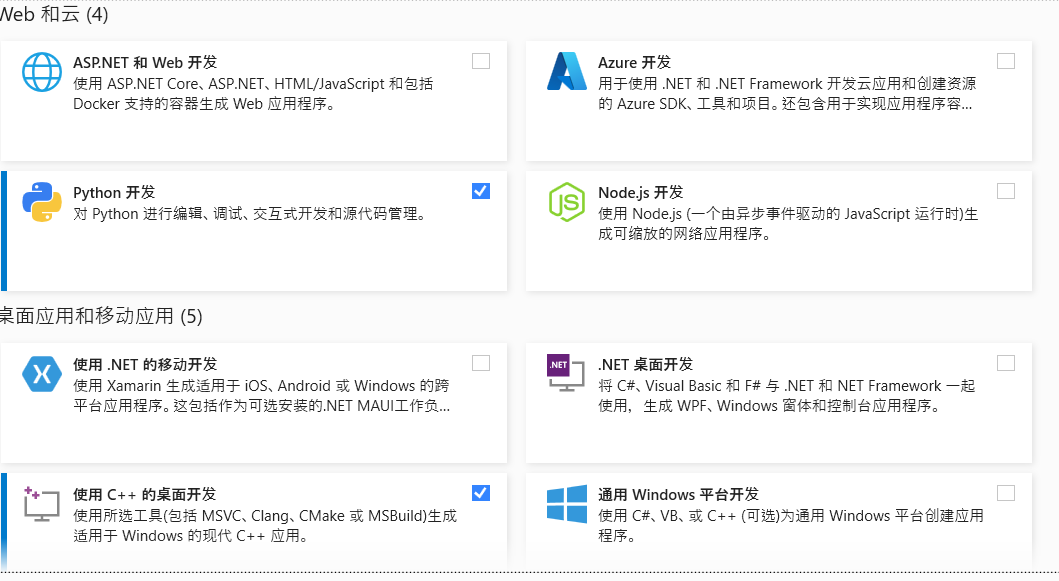
Task: Click the 使用 .NET 的移动开发 title
Action: tap(145, 365)
